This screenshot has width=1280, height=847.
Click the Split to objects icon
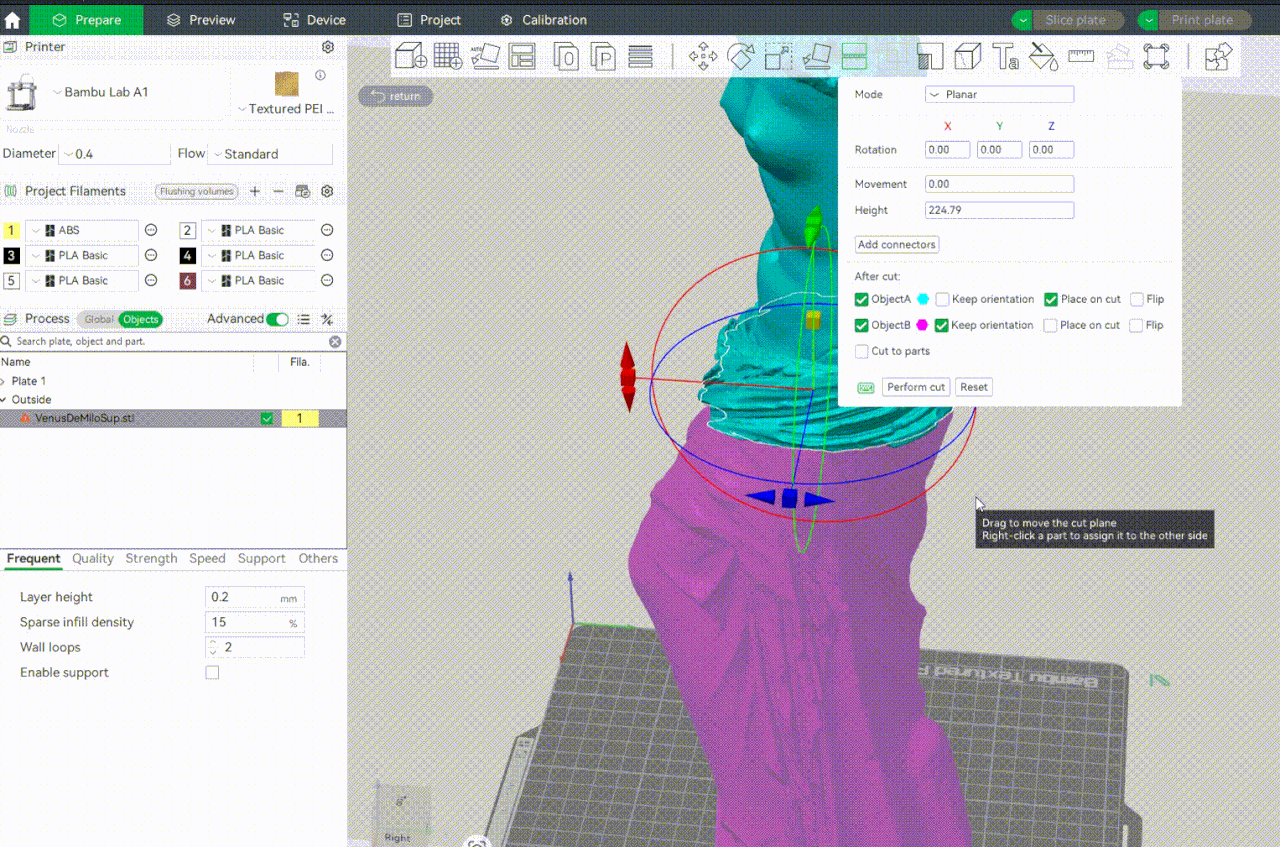click(566, 56)
